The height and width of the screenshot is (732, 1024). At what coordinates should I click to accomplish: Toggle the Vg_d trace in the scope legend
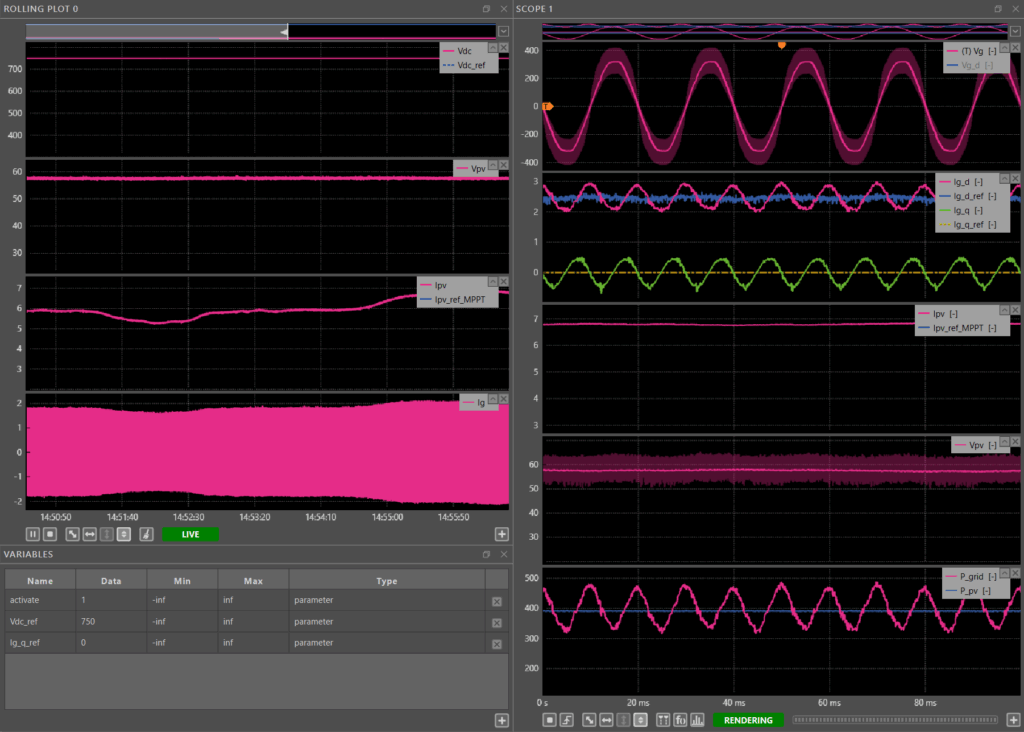(971, 65)
